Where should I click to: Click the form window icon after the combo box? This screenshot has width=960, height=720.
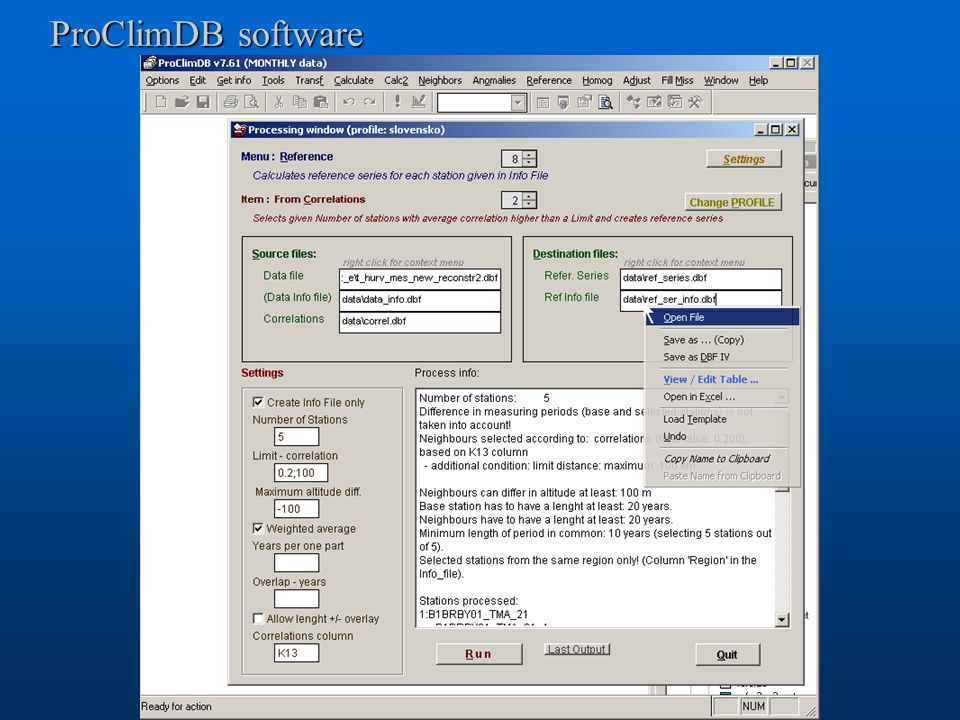[x=542, y=103]
